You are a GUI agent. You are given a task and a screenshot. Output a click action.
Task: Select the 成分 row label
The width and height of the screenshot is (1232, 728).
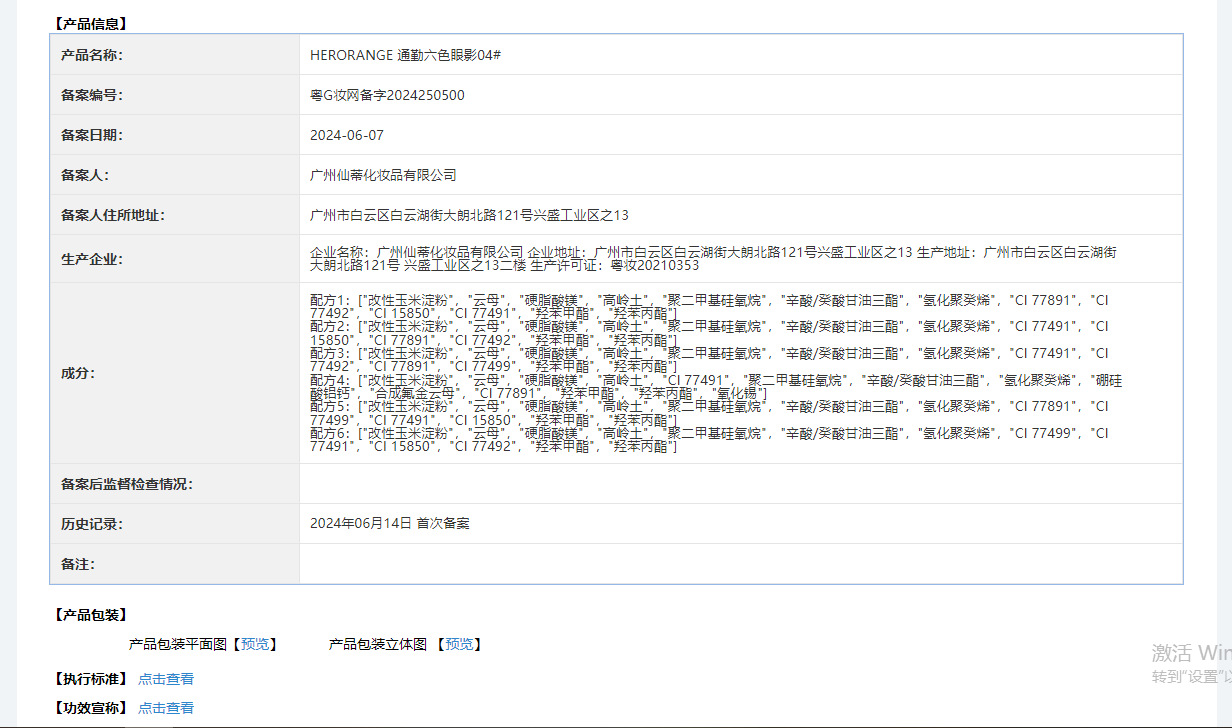(x=78, y=373)
